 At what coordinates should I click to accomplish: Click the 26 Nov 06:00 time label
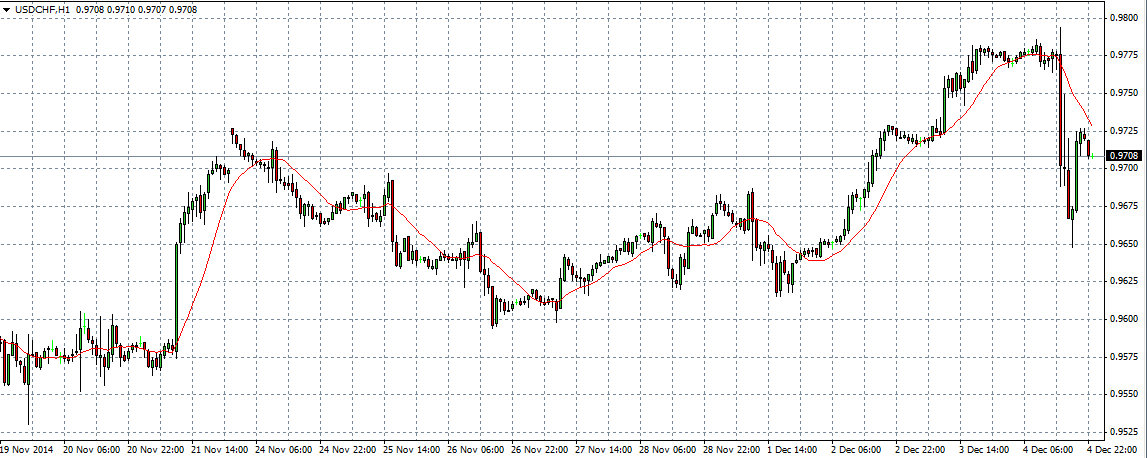click(474, 448)
